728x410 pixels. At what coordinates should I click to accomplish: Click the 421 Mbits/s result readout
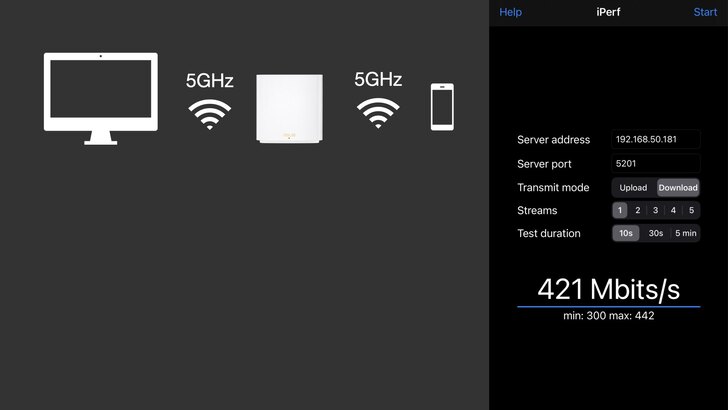pyautogui.click(x=609, y=289)
